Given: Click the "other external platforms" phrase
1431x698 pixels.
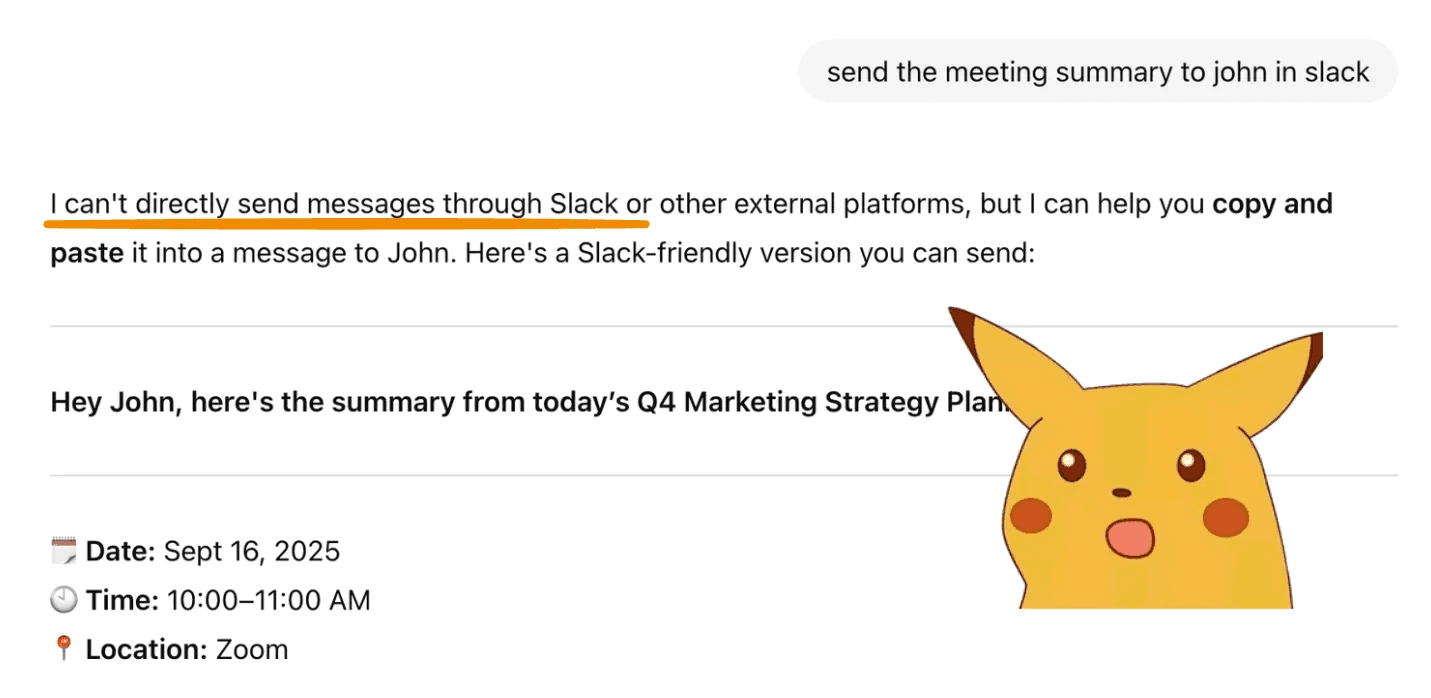Looking at the screenshot, I should [813, 204].
